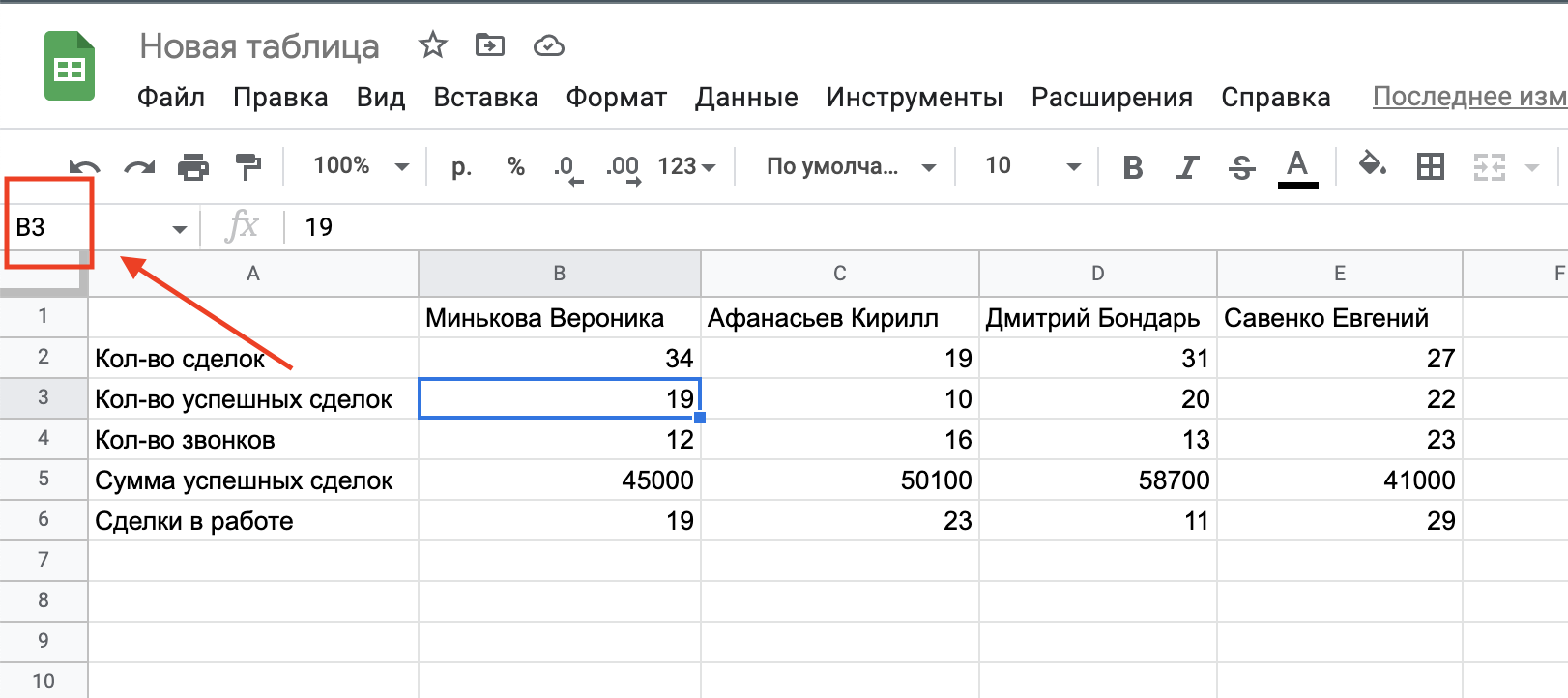Open the font size 10 dropdown
Viewport: 1568px width, 698px height.
click(x=1031, y=166)
